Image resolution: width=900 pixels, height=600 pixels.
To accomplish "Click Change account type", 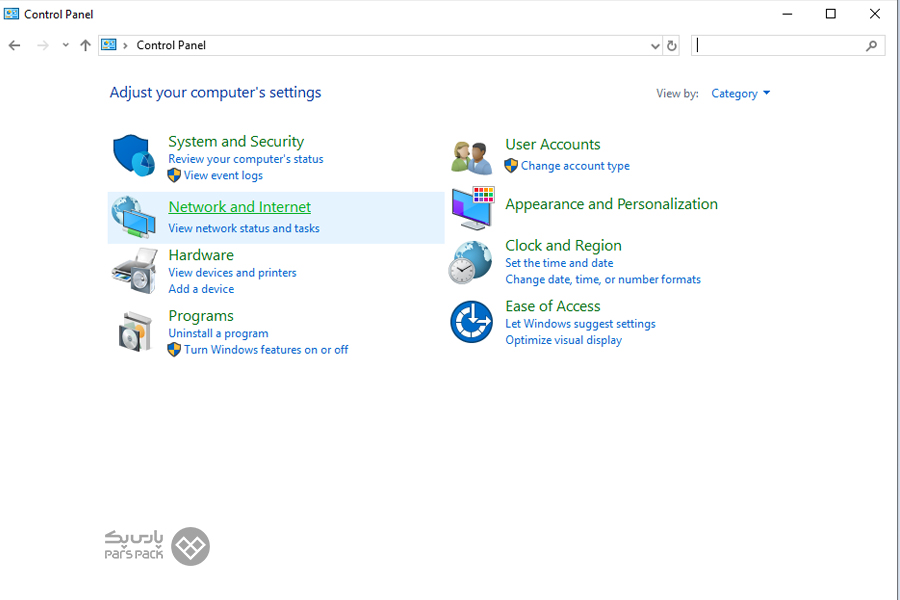I will [575, 166].
